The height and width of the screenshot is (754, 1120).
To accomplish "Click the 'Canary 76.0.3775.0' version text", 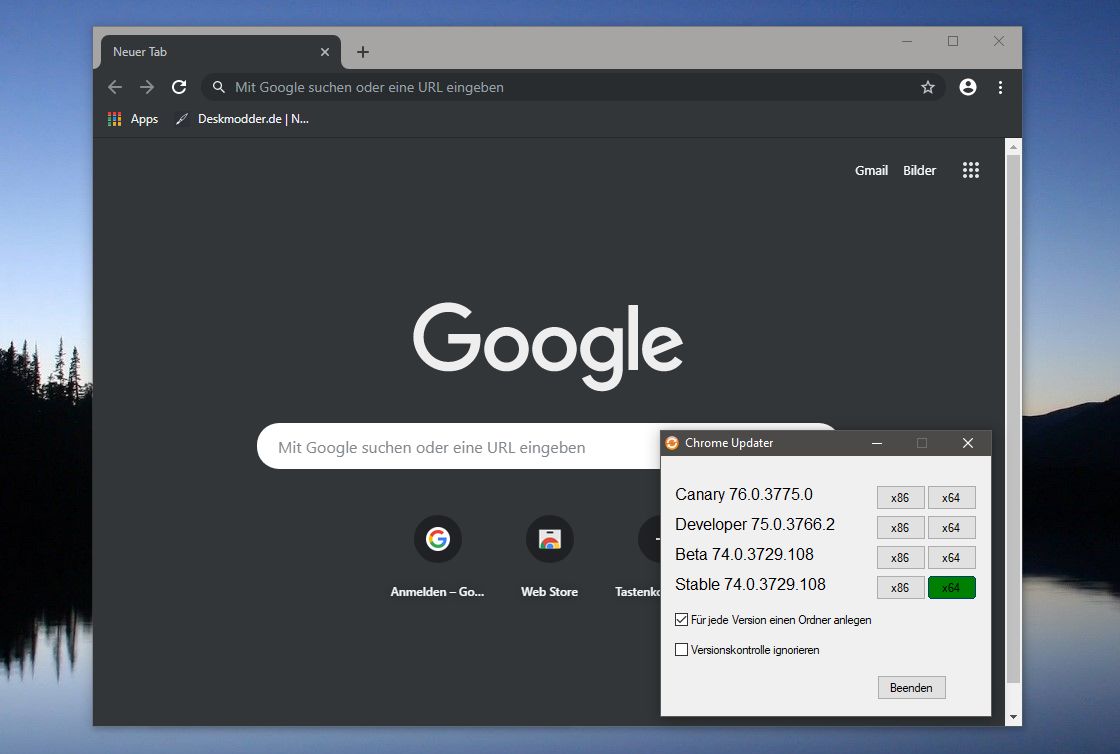I will pyautogui.click(x=744, y=494).
